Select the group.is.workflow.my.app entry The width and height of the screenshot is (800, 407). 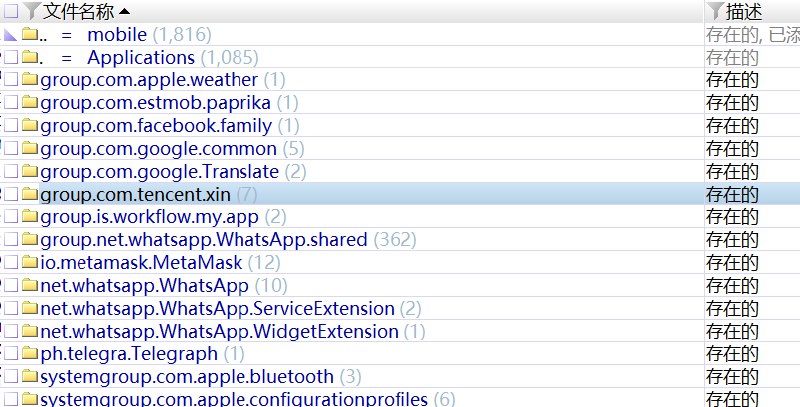click(149, 217)
